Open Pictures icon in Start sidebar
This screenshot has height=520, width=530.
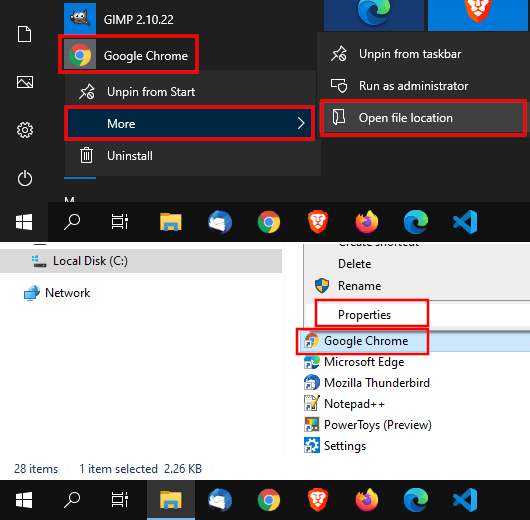tap(25, 82)
